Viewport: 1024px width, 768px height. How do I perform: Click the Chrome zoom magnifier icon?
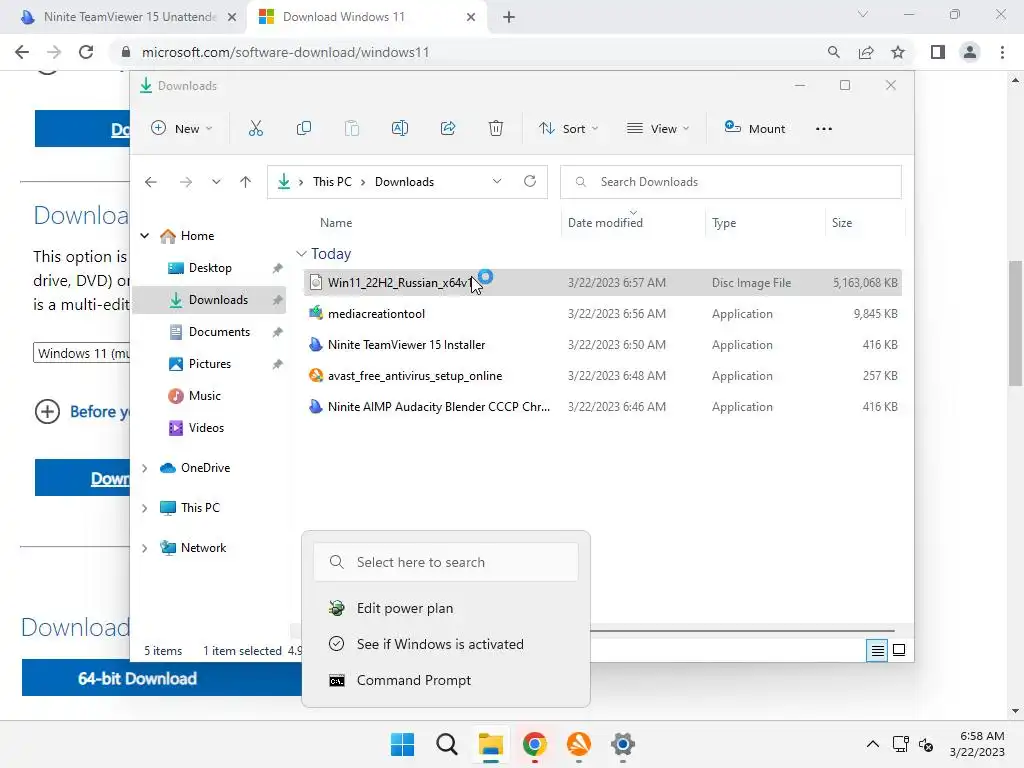pos(833,52)
